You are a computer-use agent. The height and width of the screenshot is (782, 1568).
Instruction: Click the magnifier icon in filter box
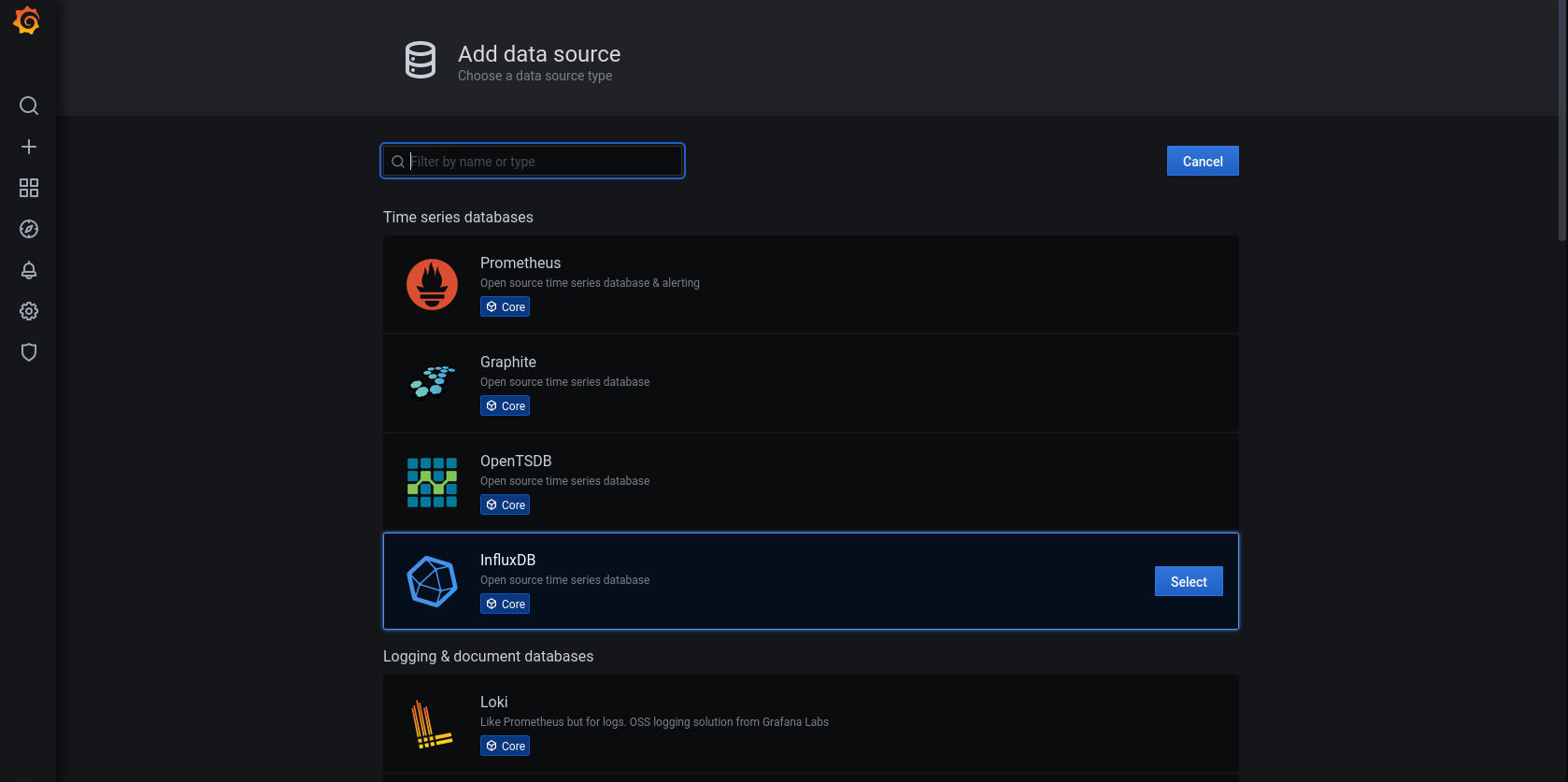tap(398, 162)
